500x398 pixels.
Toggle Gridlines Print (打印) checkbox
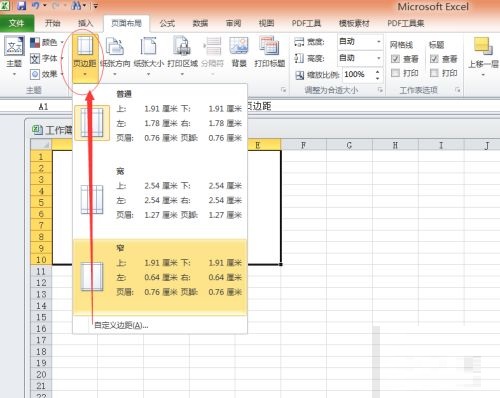click(x=395, y=73)
